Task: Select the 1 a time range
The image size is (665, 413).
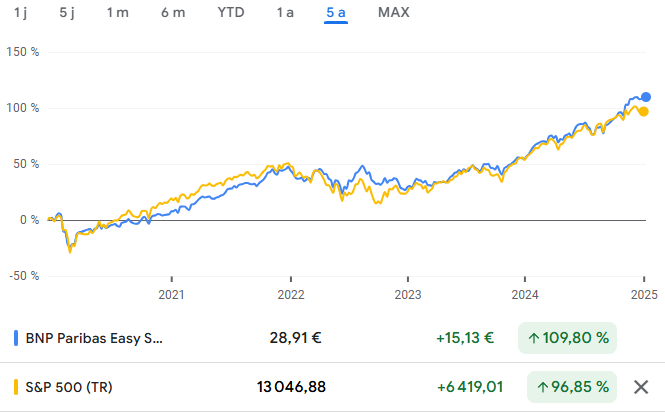Action: coord(285,13)
